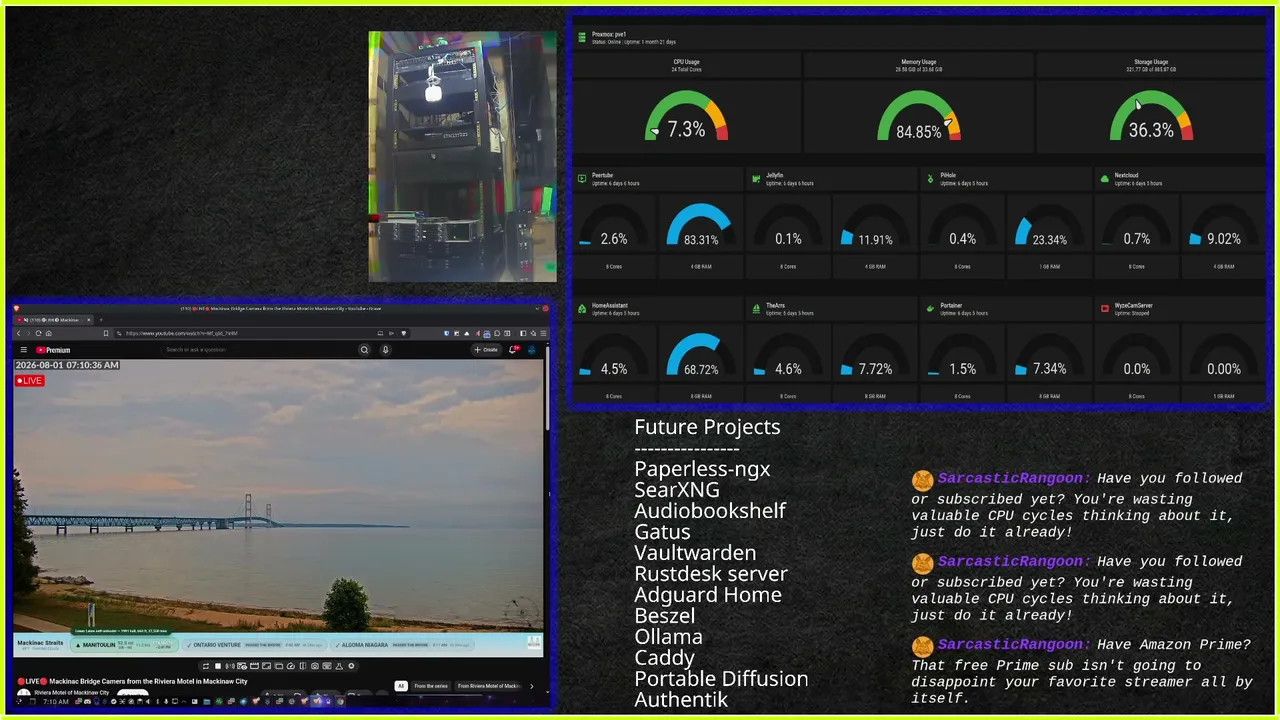This screenshot has width=1280, height=720.
Task: Click 'Ollama' in Future Projects list
Action: [x=668, y=637]
